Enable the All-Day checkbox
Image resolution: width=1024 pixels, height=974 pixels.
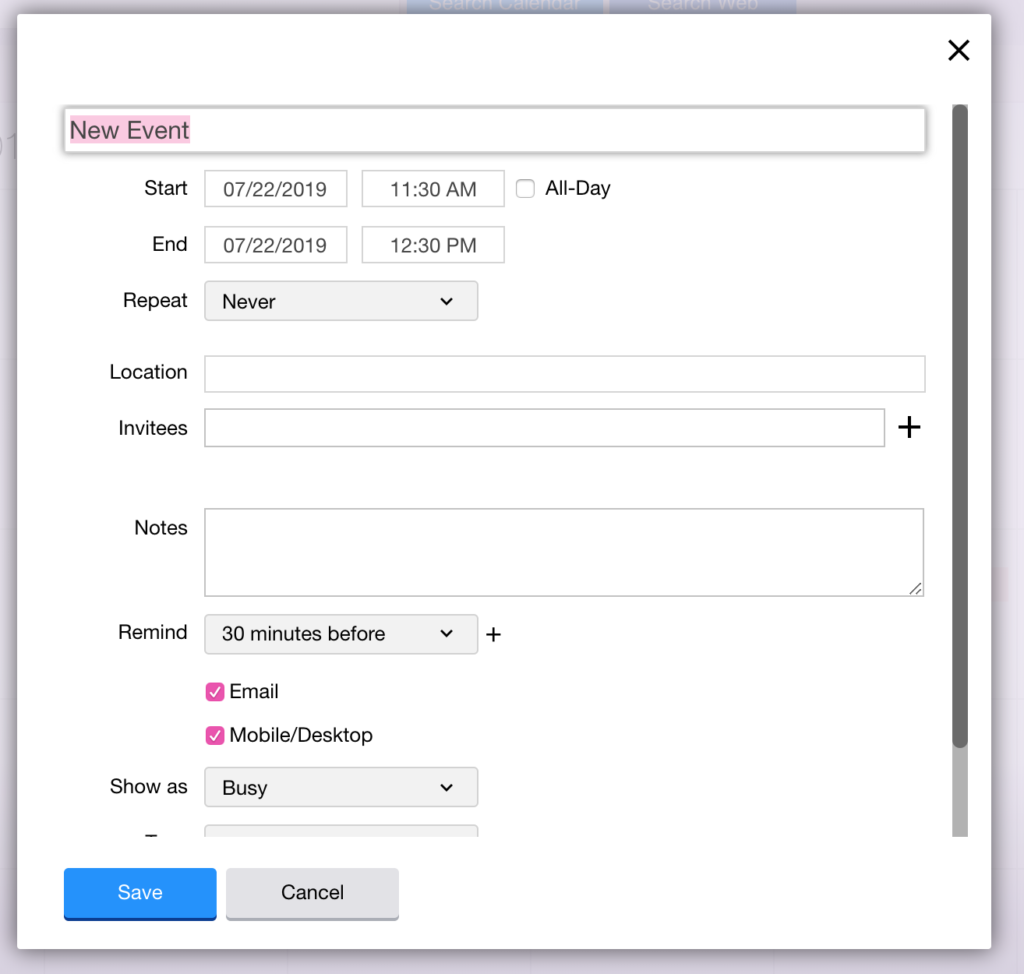click(525, 189)
